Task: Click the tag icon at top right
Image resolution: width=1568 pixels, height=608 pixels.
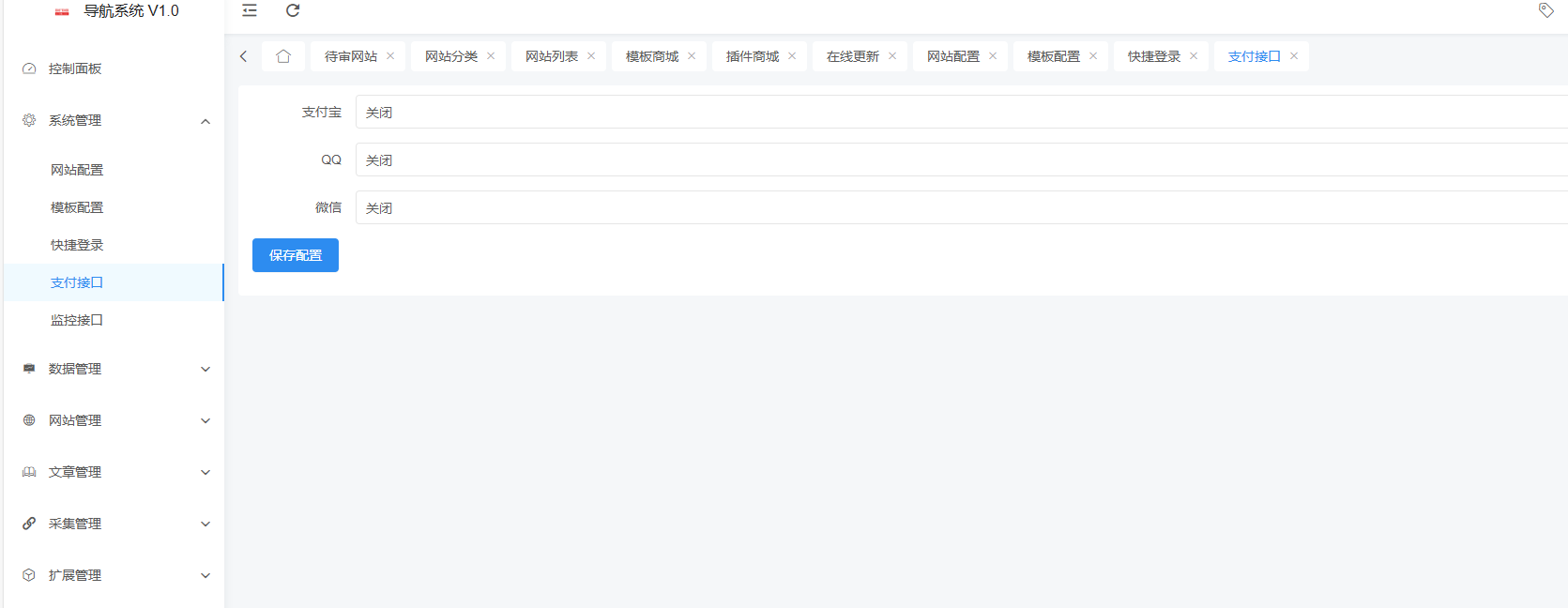Action: click(1546, 10)
